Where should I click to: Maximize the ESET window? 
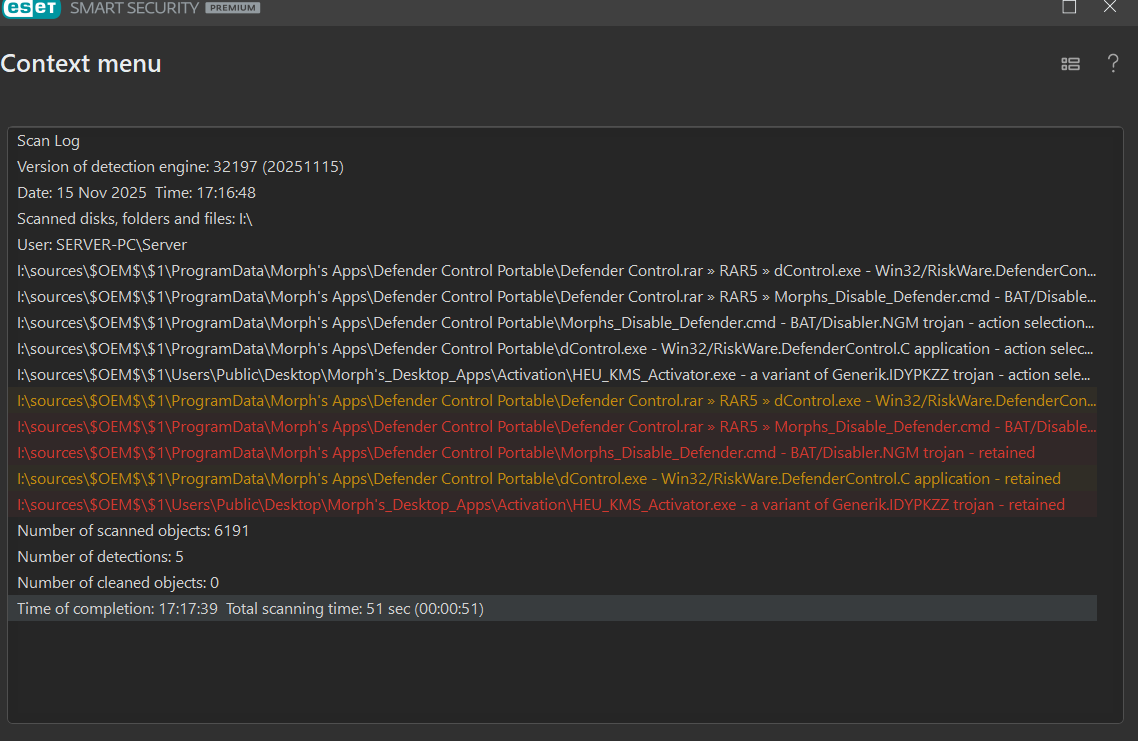(x=1069, y=7)
